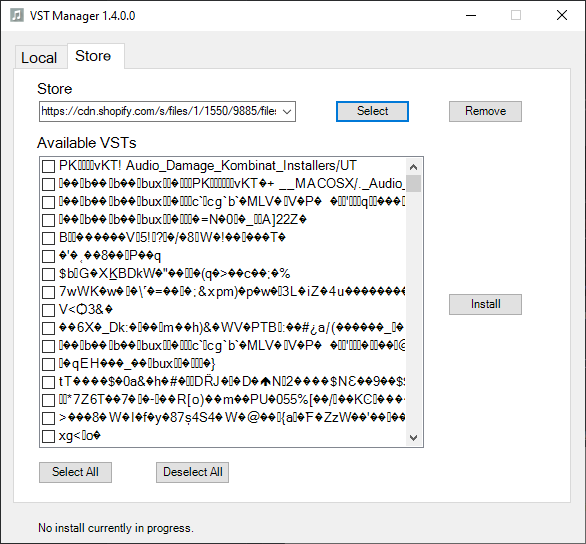
Task: Select the Store tab
Action: click(96, 56)
